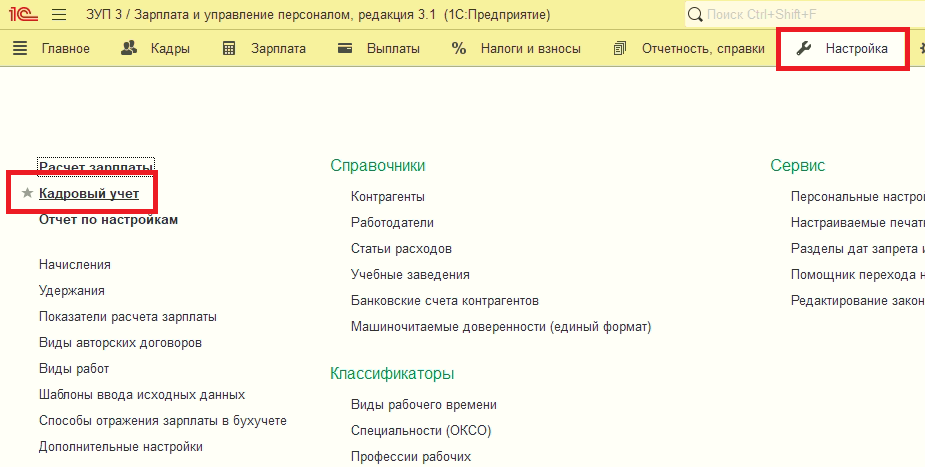The height and width of the screenshot is (467, 925).
Task: Open Кадровый учет settings link
Action: pyautogui.click(x=89, y=193)
